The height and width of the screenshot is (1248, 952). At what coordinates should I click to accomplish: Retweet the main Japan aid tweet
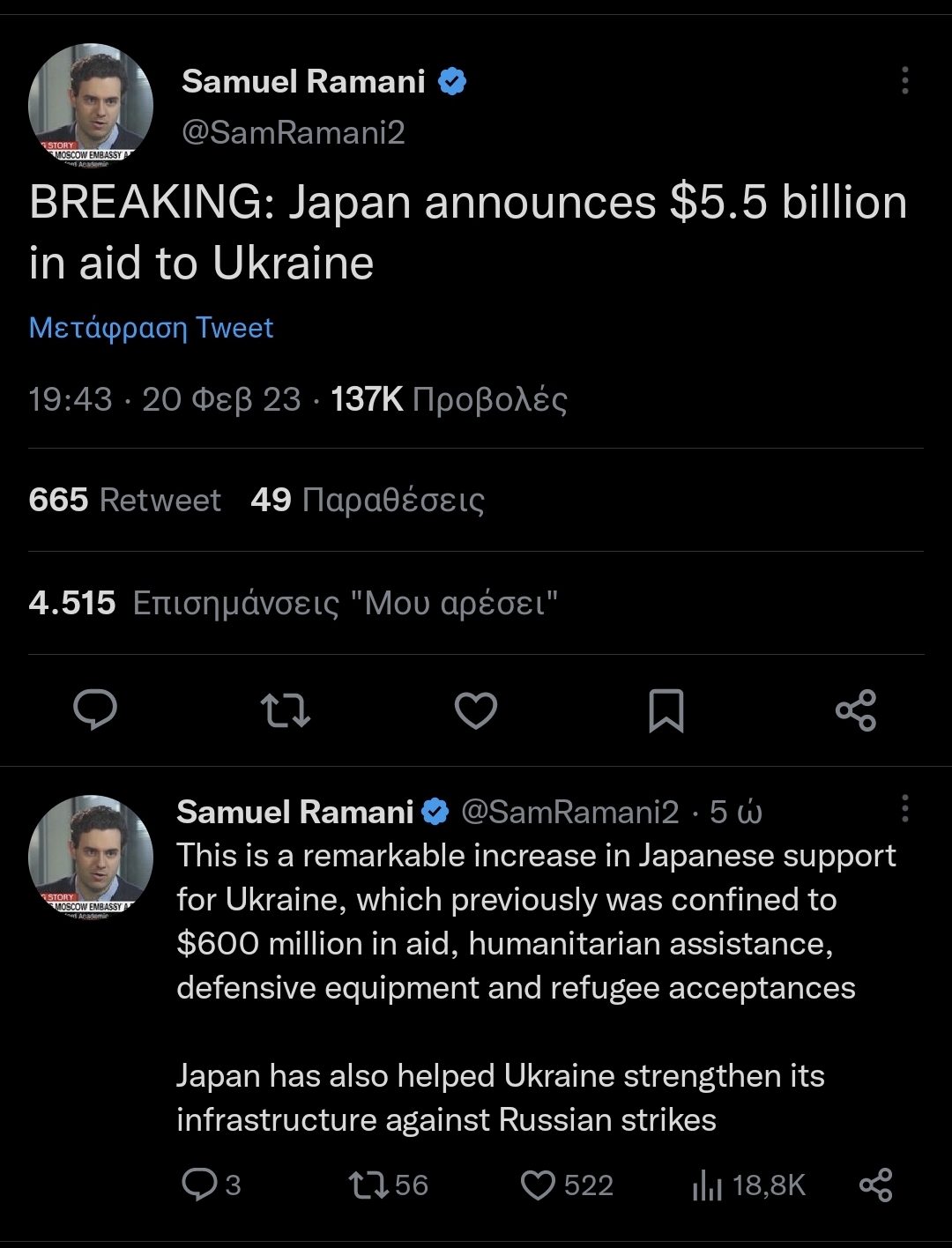286,710
